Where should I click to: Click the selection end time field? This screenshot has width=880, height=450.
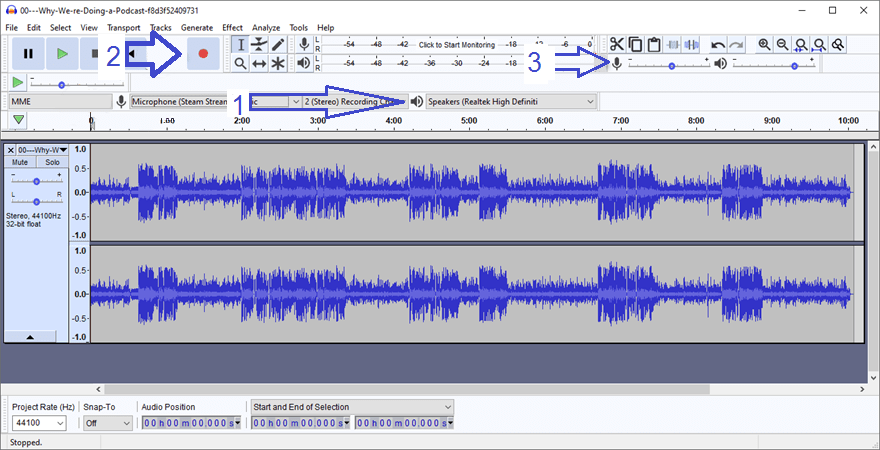[404, 423]
